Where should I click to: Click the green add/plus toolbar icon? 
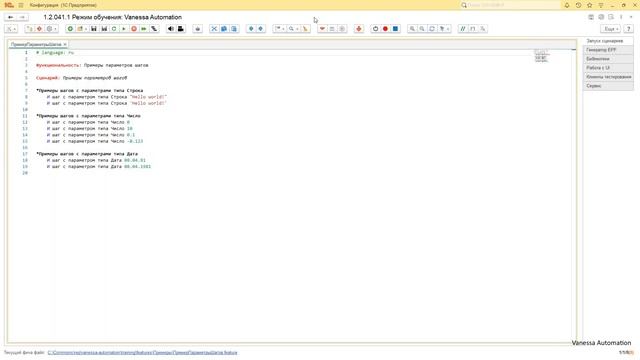[x=70, y=29]
